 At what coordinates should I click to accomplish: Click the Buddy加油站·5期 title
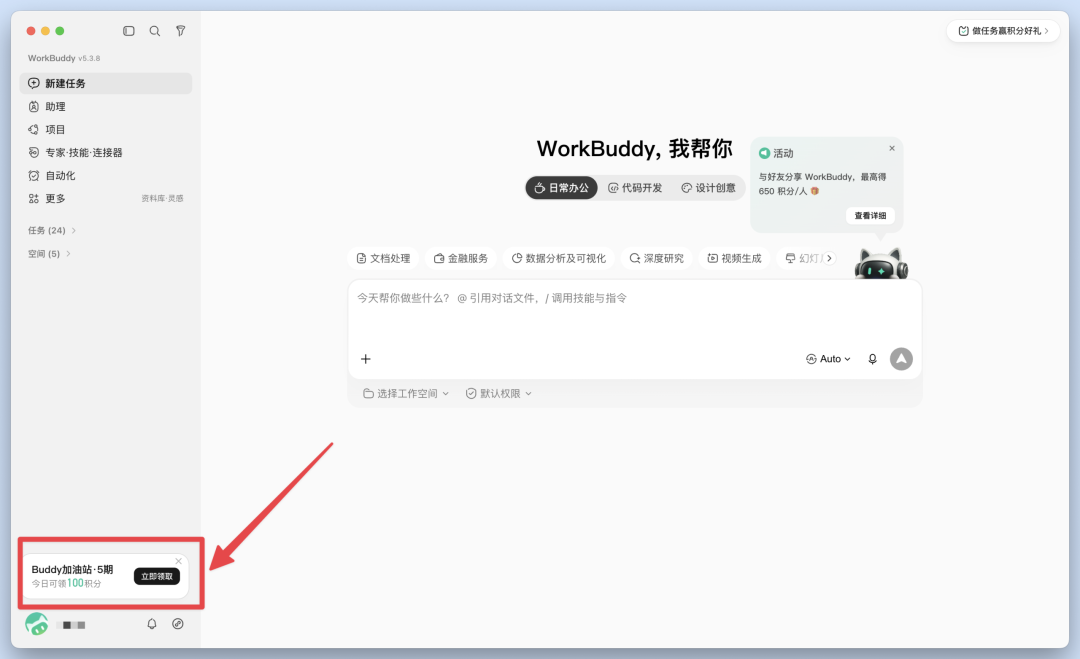(x=72, y=569)
